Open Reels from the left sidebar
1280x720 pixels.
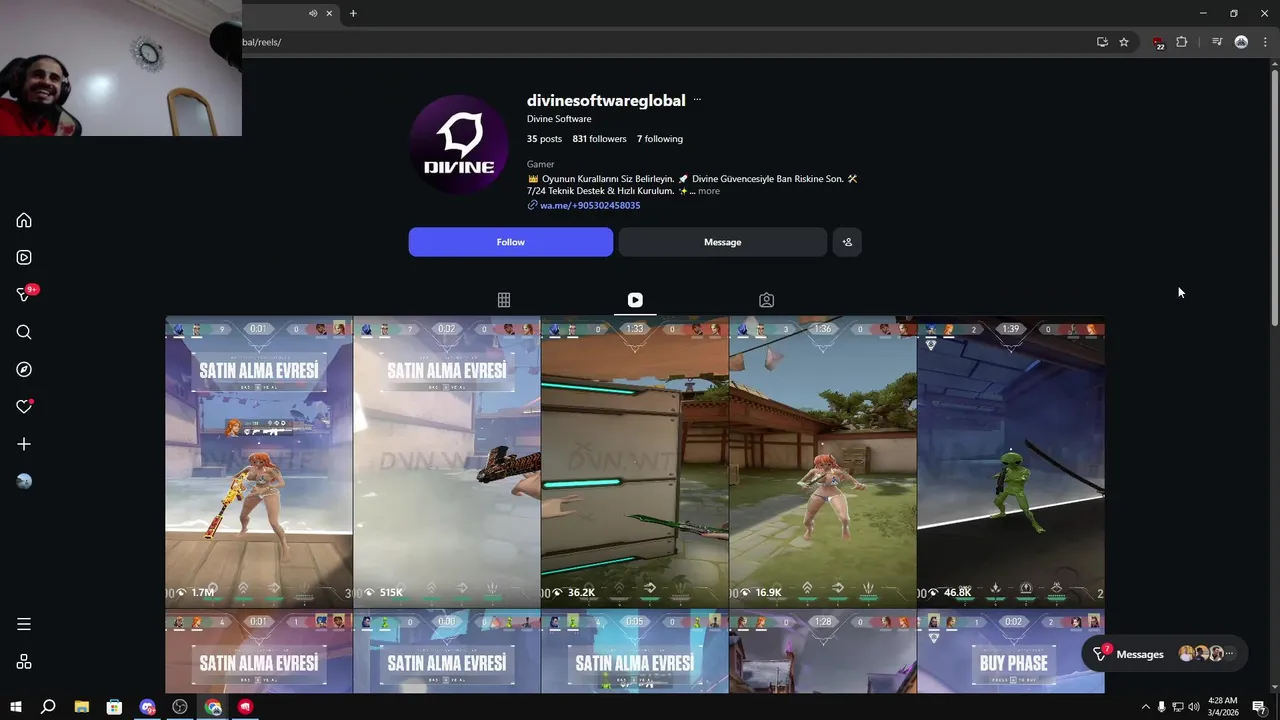pos(24,257)
